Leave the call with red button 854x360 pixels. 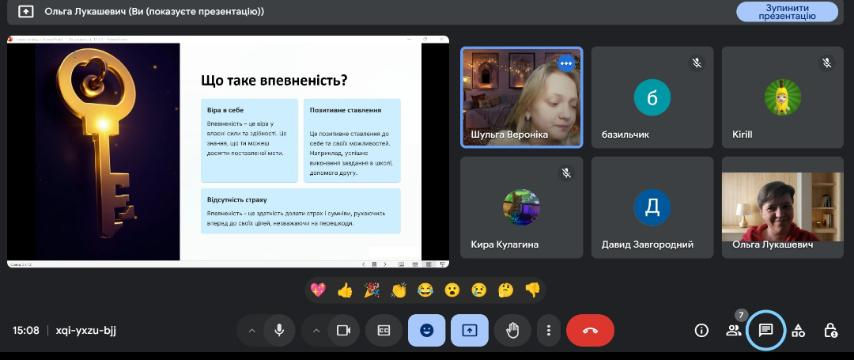(590, 330)
